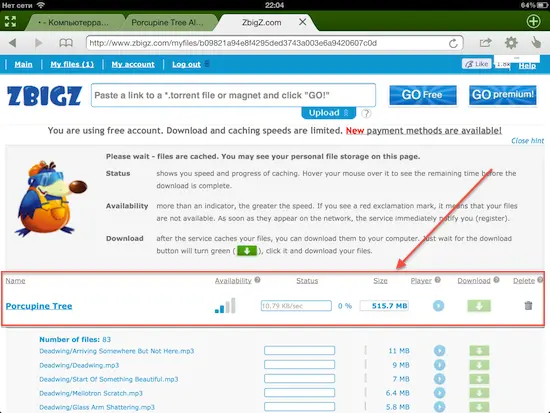
Task: Download Arriving Somewhere But Not Here.mp3
Action: coord(479,351)
